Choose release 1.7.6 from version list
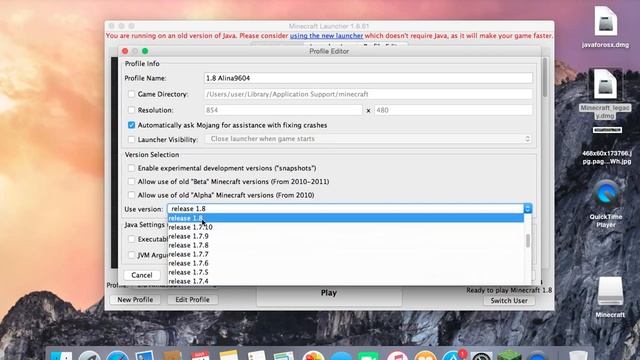This screenshot has height=360, width=640. [346, 263]
